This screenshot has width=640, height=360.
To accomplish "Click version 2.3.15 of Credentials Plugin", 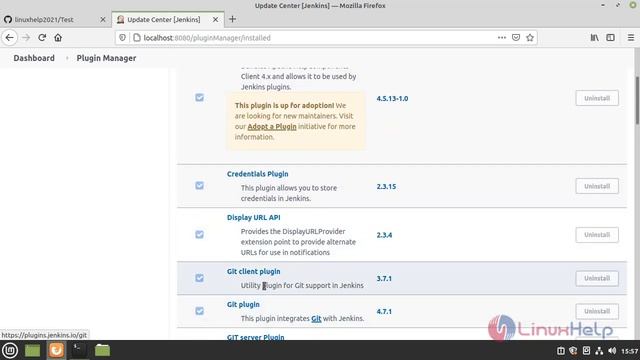I will (386, 187).
